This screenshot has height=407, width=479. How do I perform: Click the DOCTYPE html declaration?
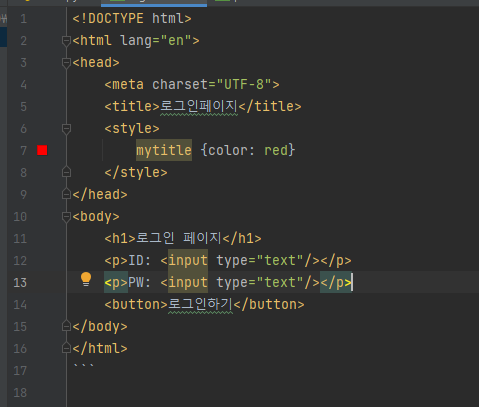click(x=132, y=19)
